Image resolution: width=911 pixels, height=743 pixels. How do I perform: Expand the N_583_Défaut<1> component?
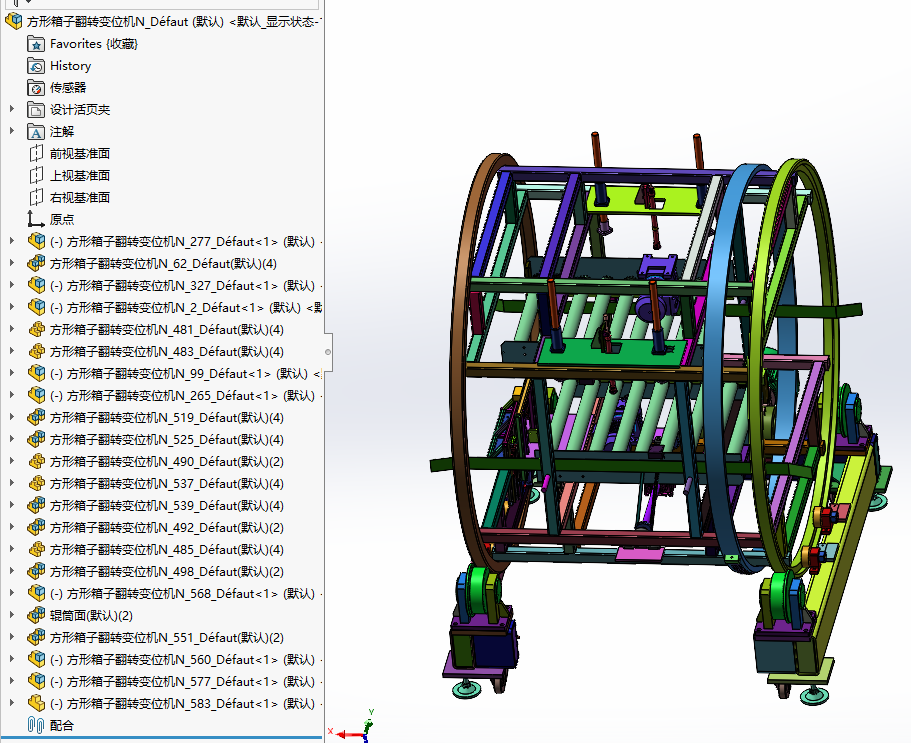click(12, 703)
